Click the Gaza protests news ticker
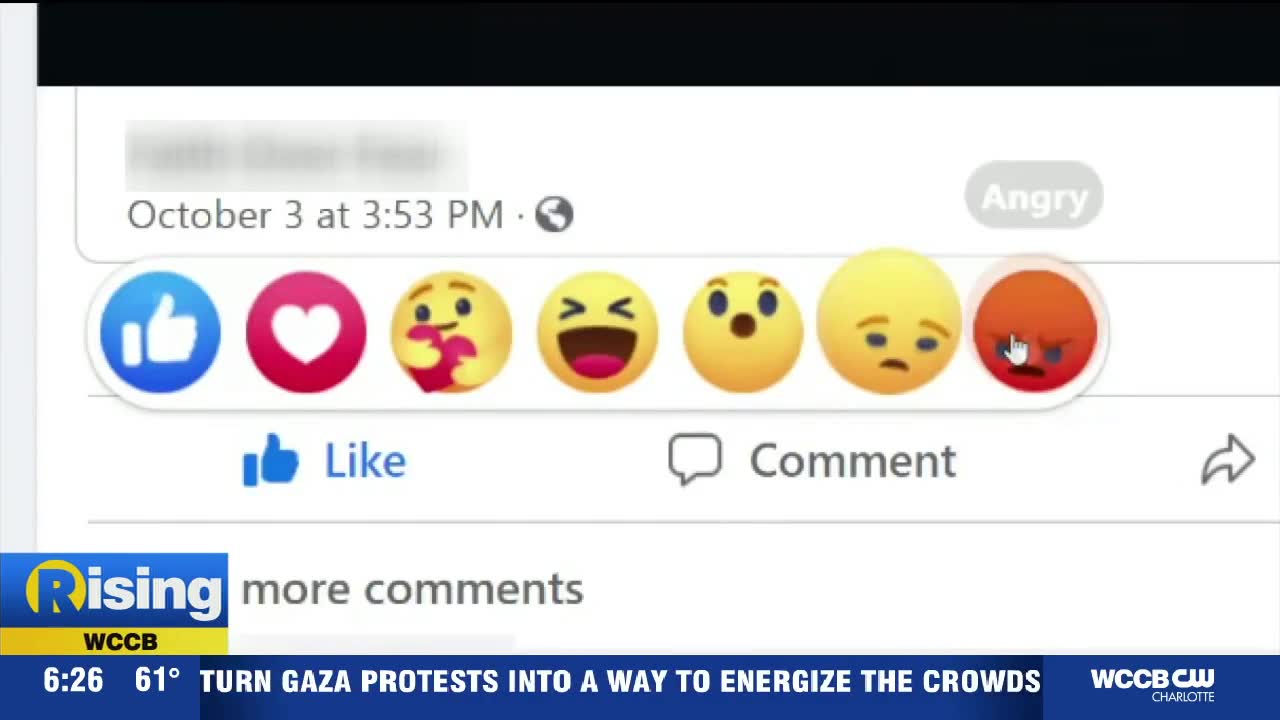Screen dimensions: 1280x720 [620, 682]
